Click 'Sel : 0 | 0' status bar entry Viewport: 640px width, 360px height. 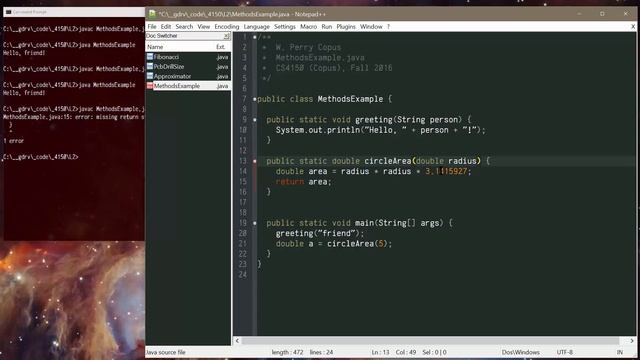[x=434, y=352]
